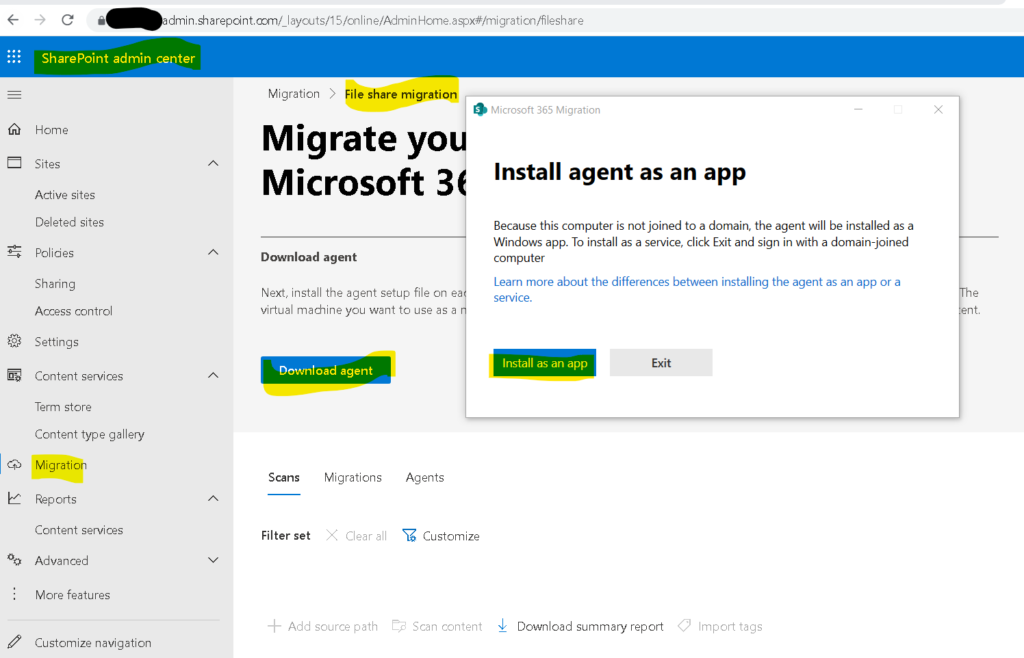
Task: Click the Install as an app button
Action: [x=544, y=363]
